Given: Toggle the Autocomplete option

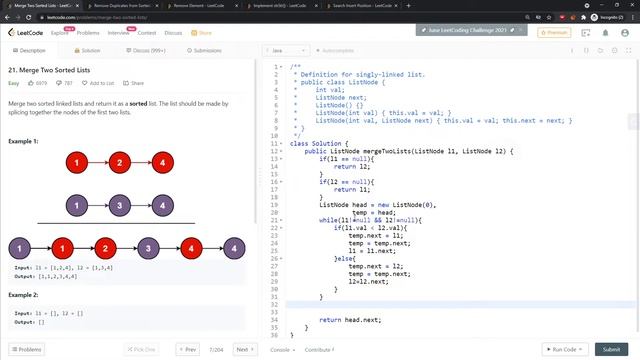Looking at the screenshot, I should (x=335, y=51).
